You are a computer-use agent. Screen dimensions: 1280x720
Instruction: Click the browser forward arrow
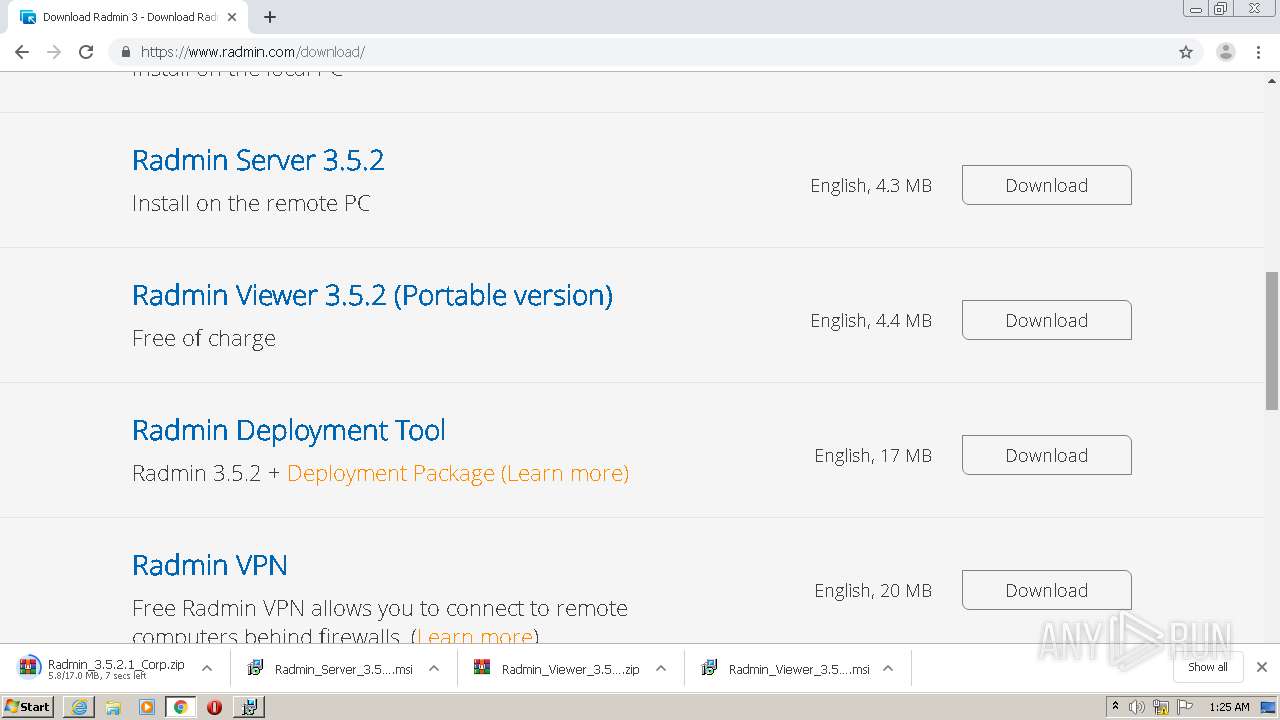[x=54, y=52]
